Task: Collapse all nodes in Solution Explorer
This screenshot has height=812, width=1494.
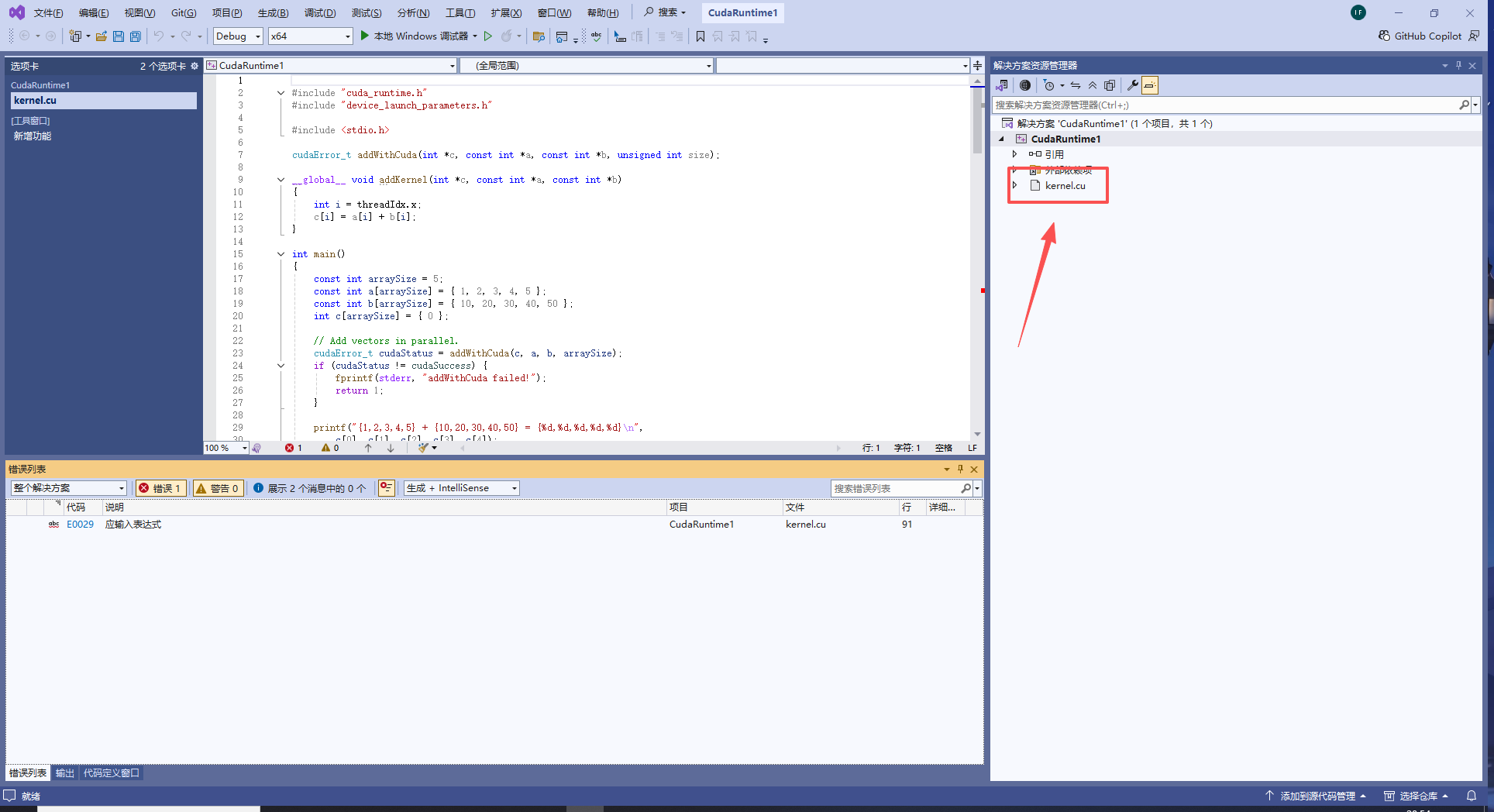Action: click(x=1093, y=85)
